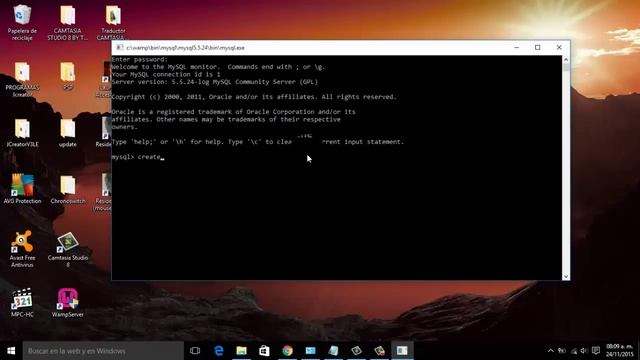Image resolution: width=640 pixels, height=360 pixels.
Task: Show hidden system tray icons chevron
Action: [x=551, y=351]
